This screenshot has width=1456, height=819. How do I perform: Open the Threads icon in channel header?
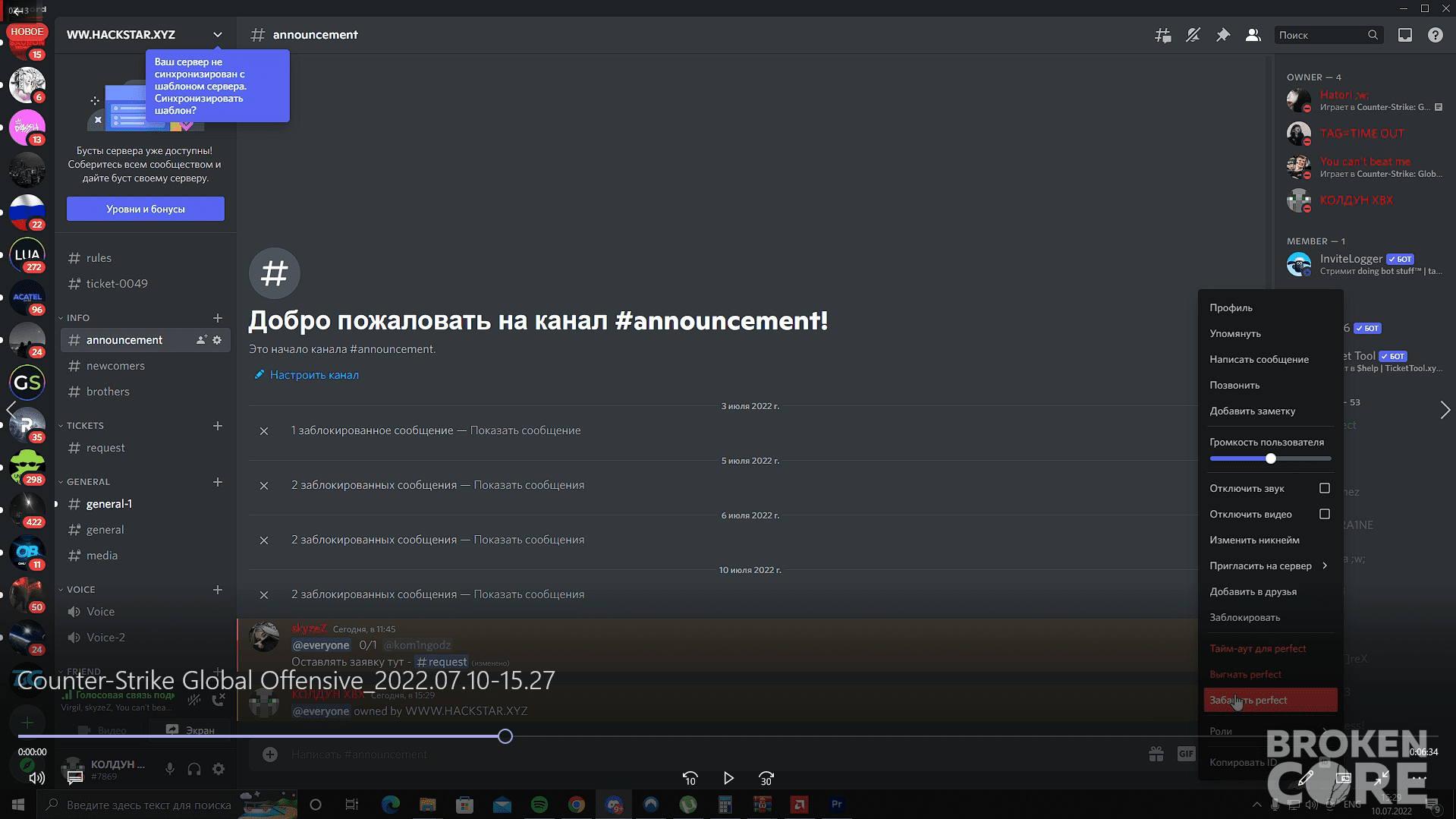(x=1162, y=35)
